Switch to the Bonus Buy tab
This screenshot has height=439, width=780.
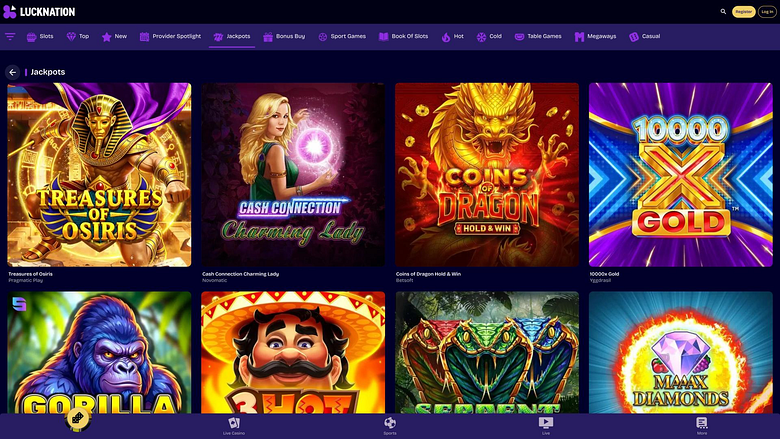[x=284, y=36]
